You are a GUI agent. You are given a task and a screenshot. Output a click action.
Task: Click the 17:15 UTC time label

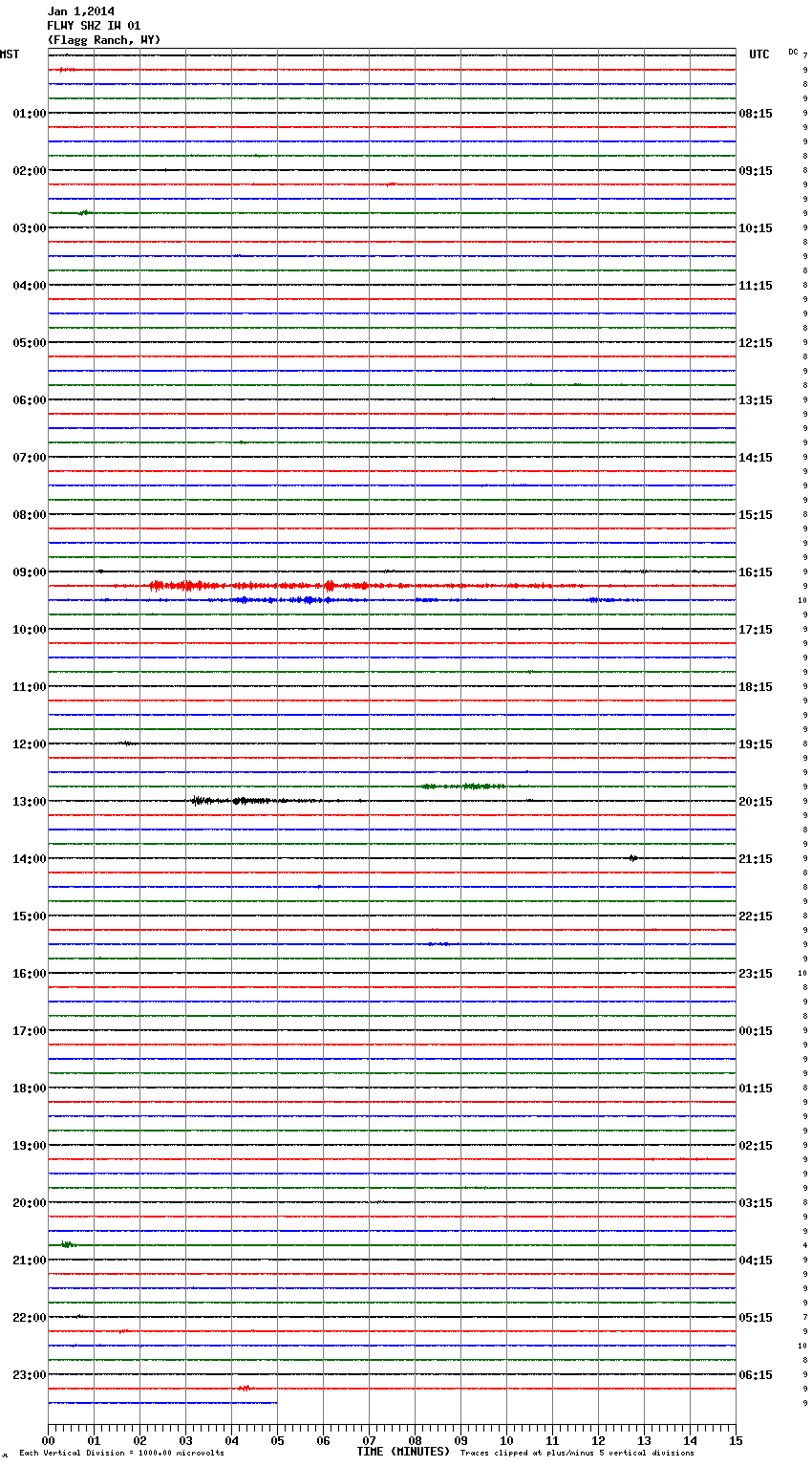pos(756,630)
